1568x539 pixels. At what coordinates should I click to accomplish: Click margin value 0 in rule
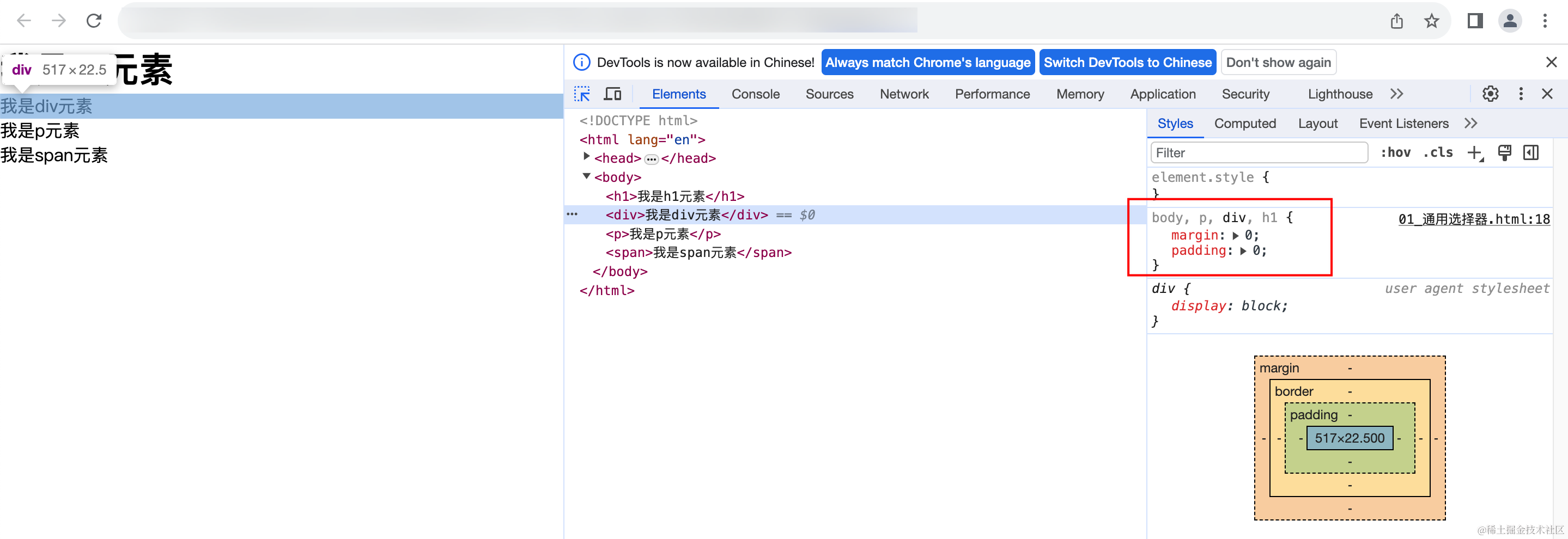click(x=1248, y=235)
